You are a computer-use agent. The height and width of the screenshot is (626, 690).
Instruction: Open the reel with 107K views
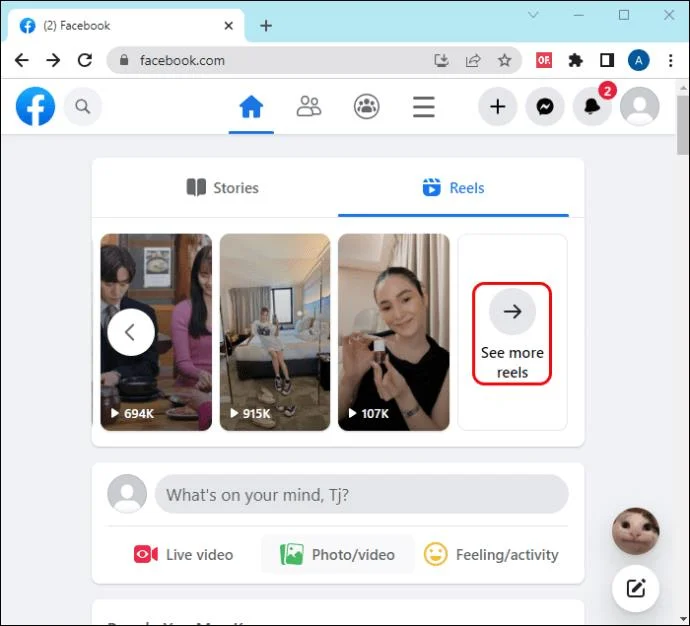pyautogui.click(x=394, y=332)
